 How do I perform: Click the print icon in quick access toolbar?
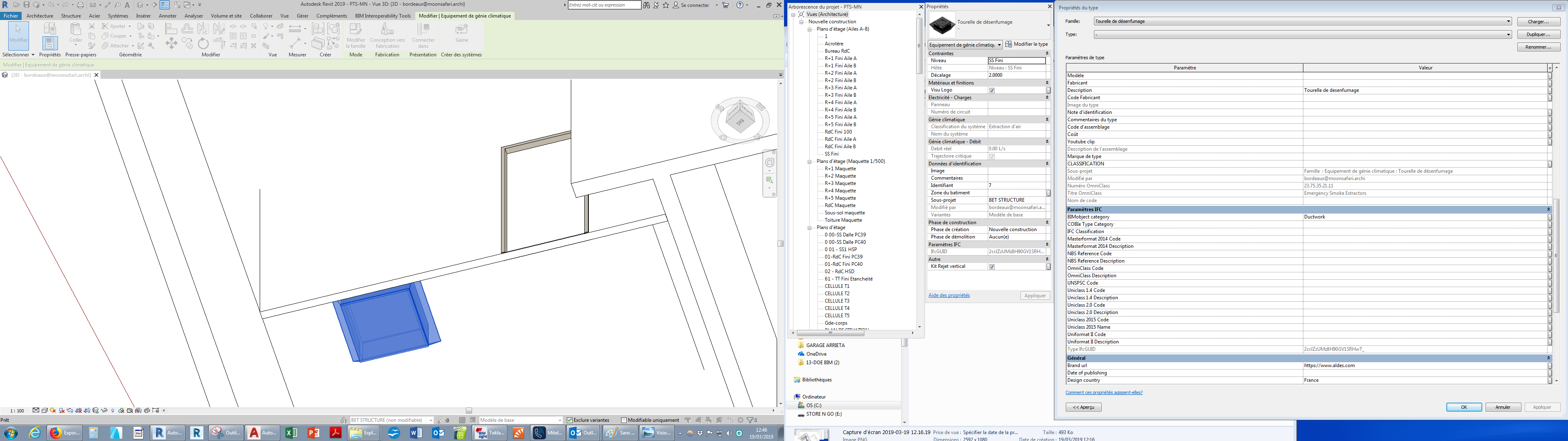coord(80,5)
